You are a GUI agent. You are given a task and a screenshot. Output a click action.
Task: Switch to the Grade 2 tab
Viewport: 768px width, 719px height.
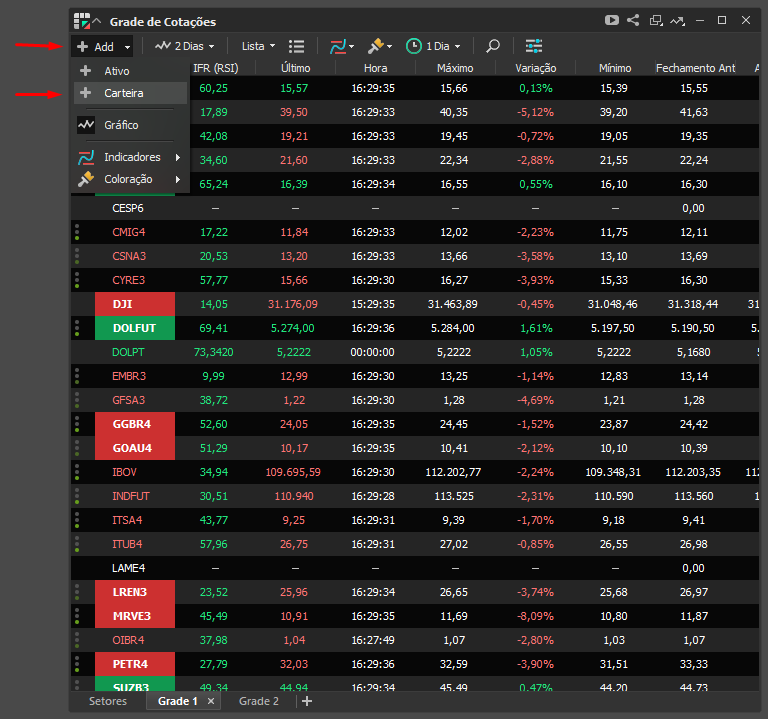(x=258, y=701)
